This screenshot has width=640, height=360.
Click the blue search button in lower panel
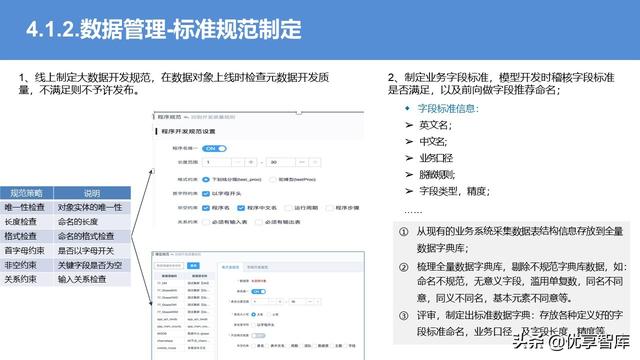point(193,266)
